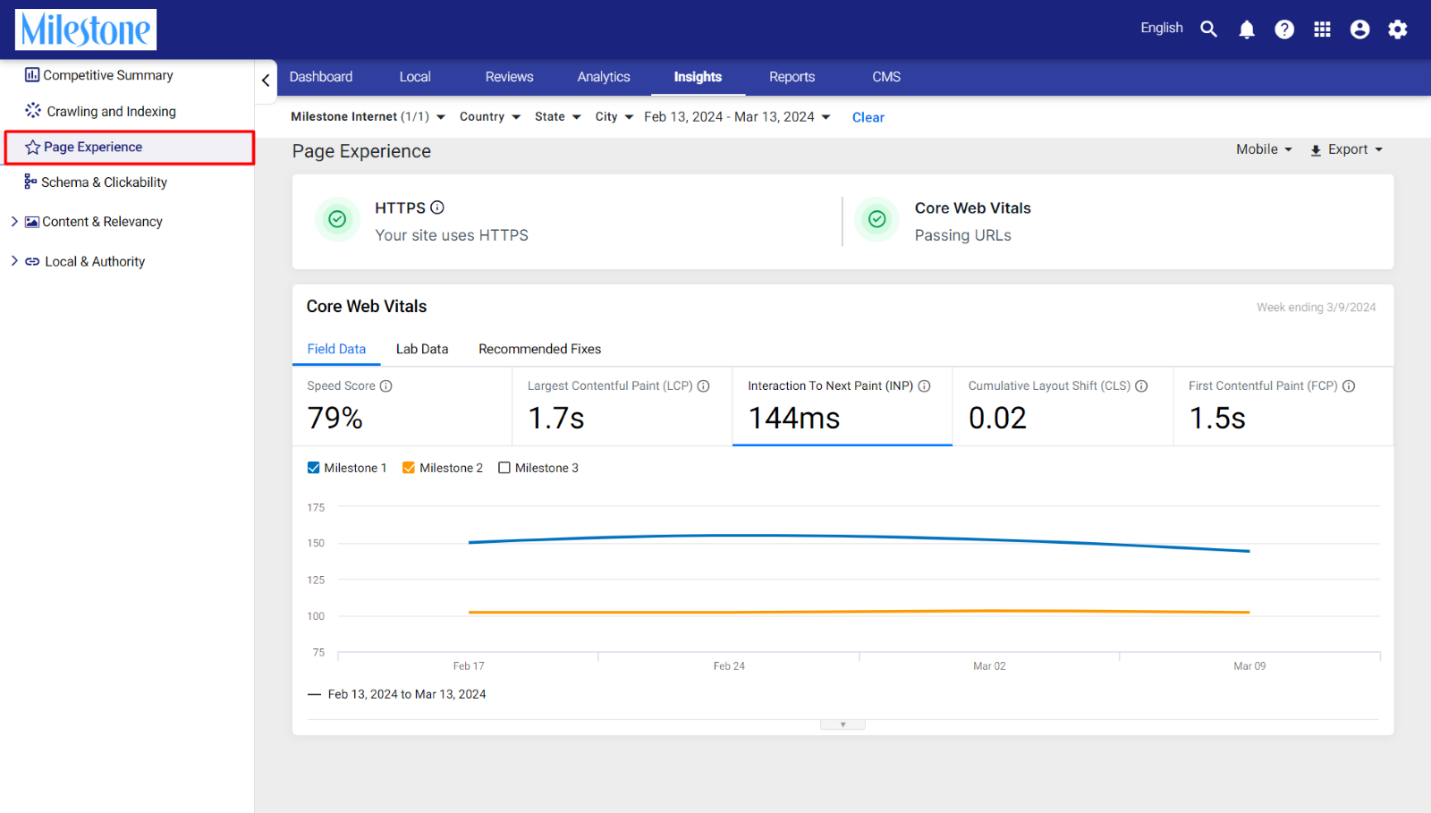
Task: Click the Feb 13, 2024 to Mar 13, 2024 legend
Action: click(397, 694)
